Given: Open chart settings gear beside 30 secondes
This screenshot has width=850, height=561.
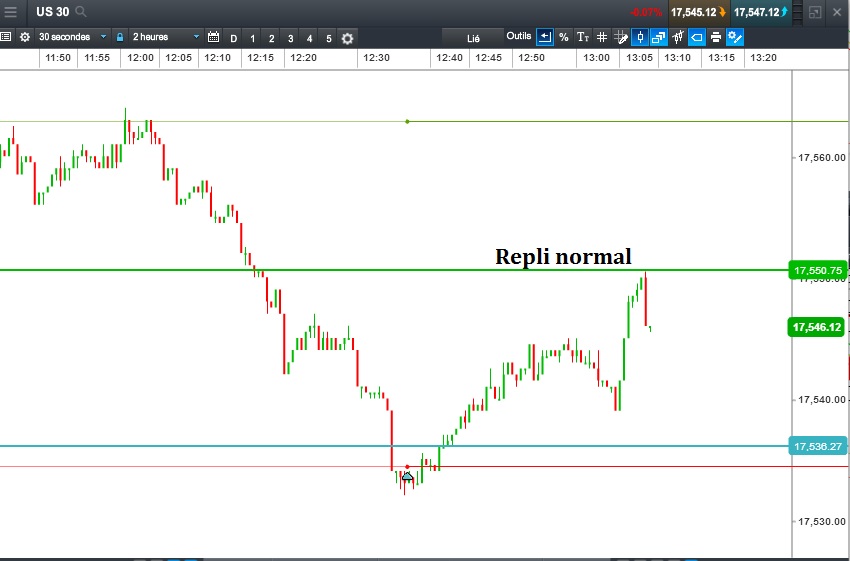Looking at the screenshot, I should [x=25, y=37].
